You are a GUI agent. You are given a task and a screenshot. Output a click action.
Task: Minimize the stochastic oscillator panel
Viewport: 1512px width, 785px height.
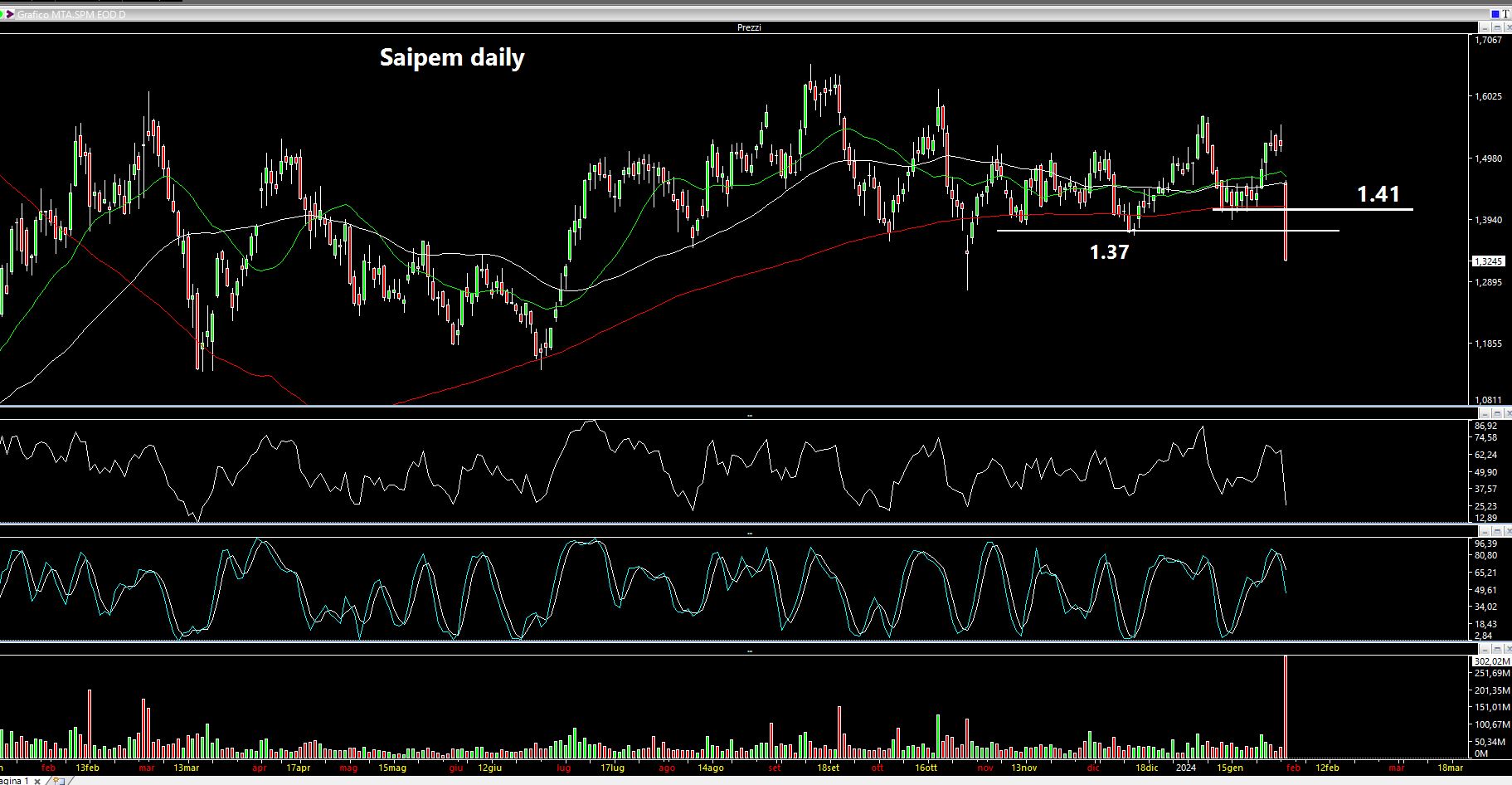(1485, 531)
